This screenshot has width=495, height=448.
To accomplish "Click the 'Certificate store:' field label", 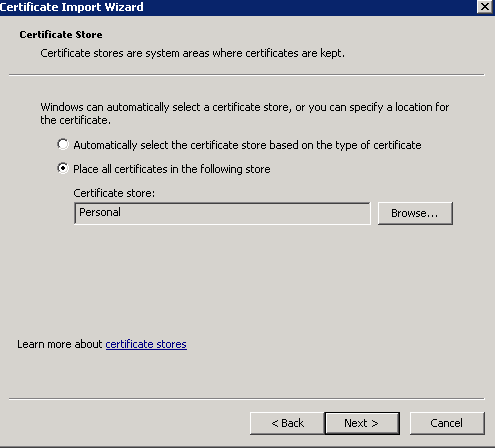I will click(114, 193).
